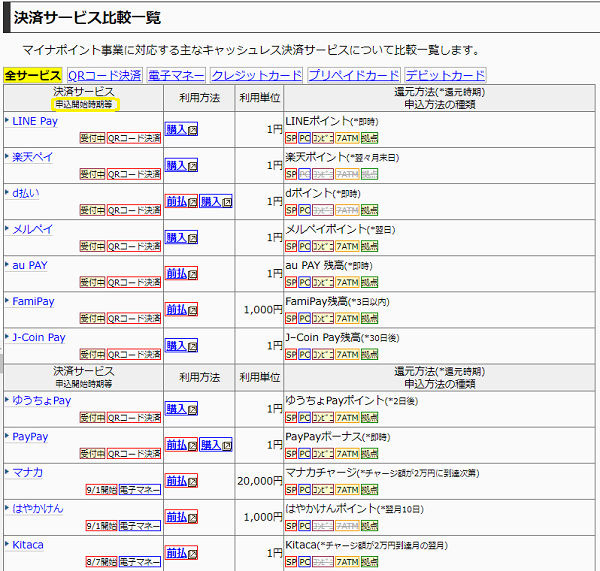The height and width of the screenshot is (571, 600).
Task: Click 8/7開始 tag in Kitaca row
Action: point(101,561)
